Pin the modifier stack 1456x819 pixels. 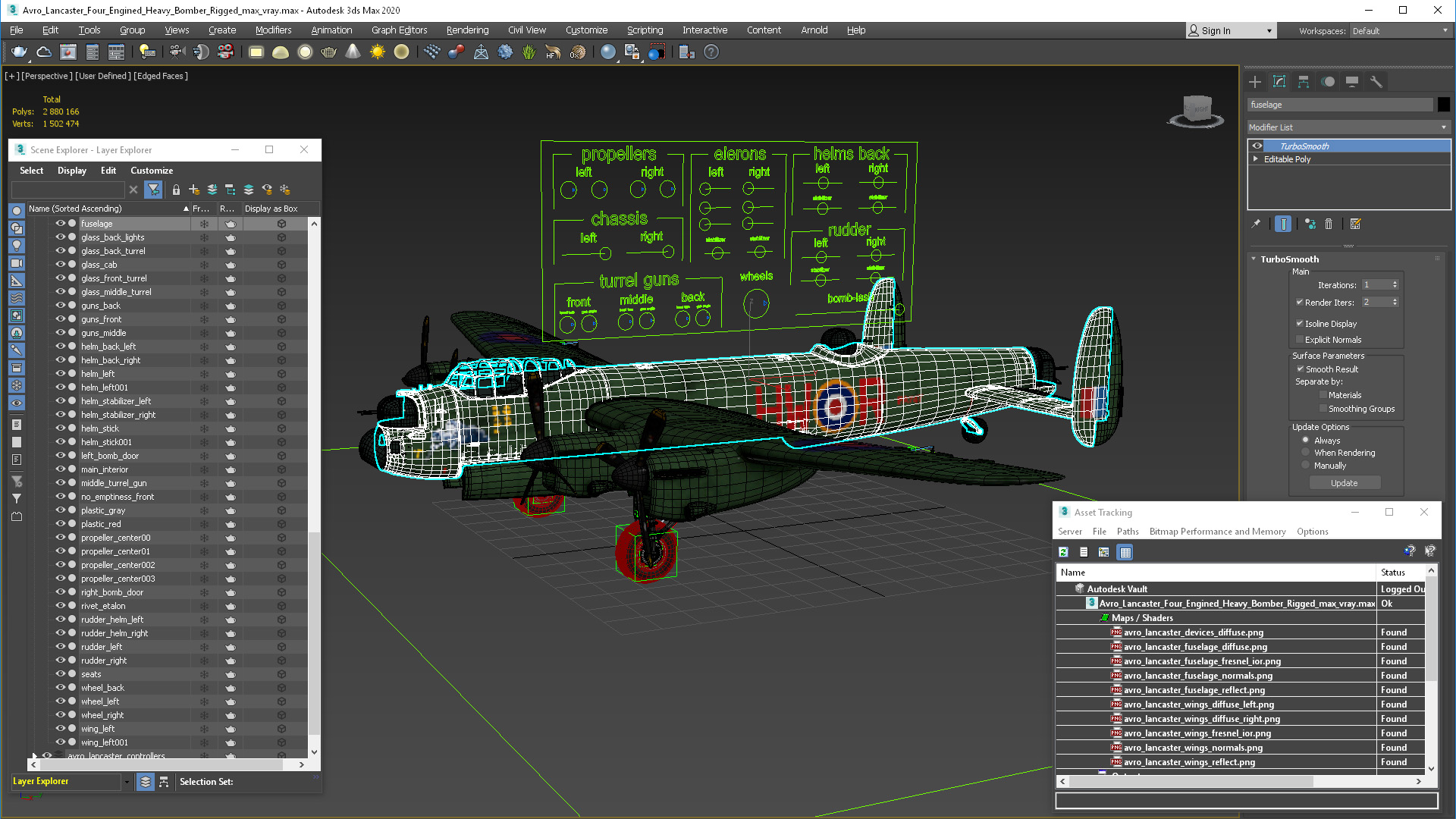(1256, 224)
